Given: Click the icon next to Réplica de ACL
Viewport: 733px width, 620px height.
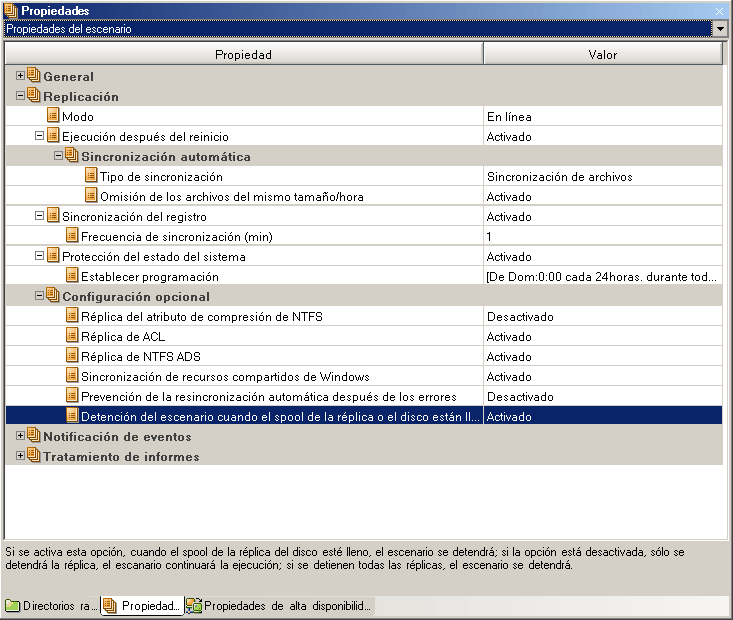Looking at the screenshot, I should [x=72, y=337].
